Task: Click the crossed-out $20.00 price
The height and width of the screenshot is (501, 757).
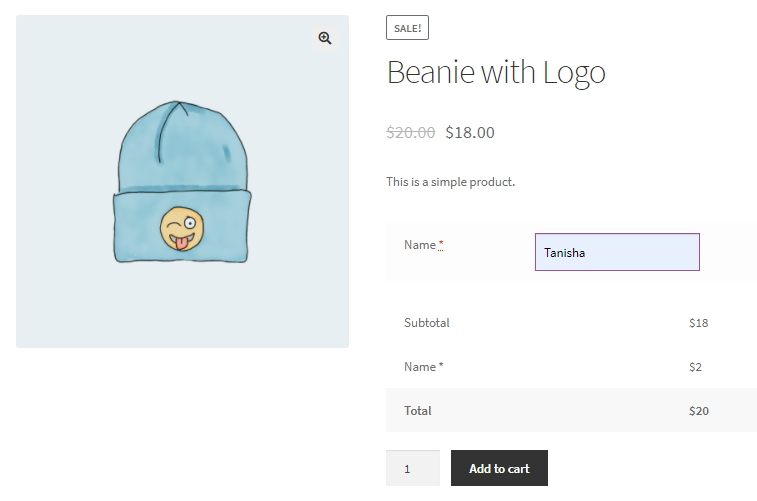Action: point(410,132)
